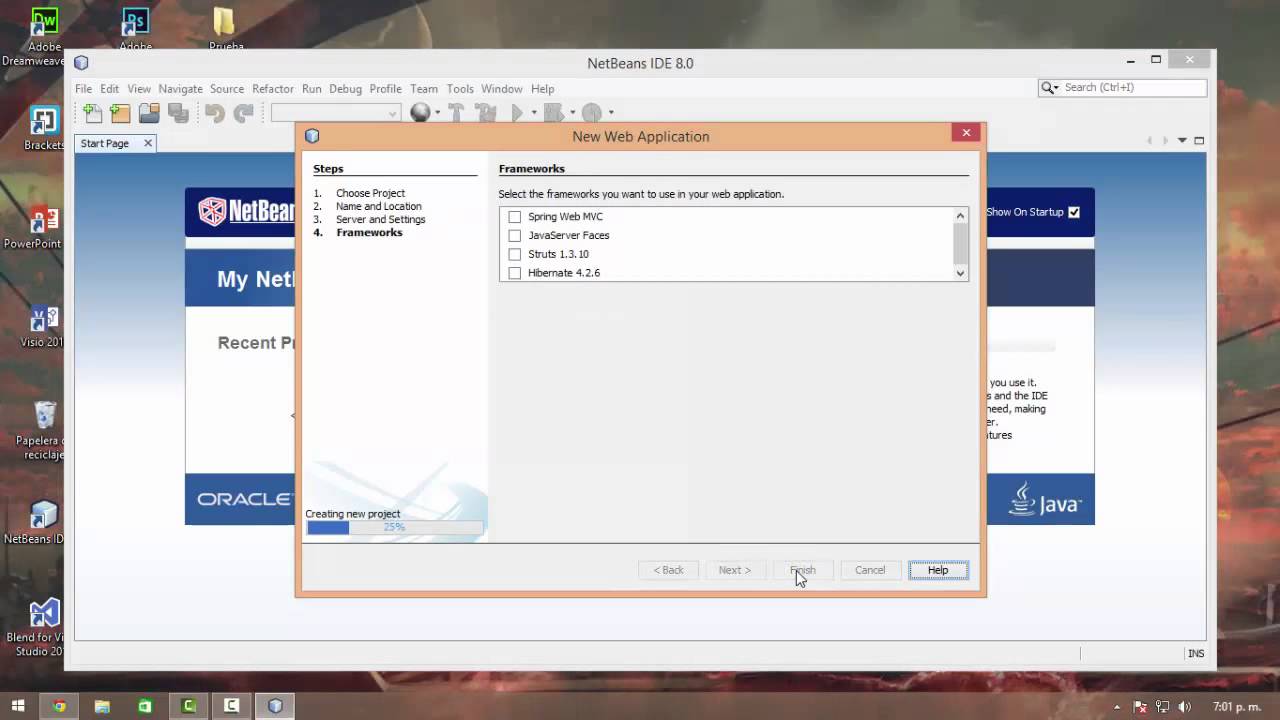Image resolution: width=1280 pixels, height=720 pixels.
Task: Open the Tools menu
Action: [460, 89]
